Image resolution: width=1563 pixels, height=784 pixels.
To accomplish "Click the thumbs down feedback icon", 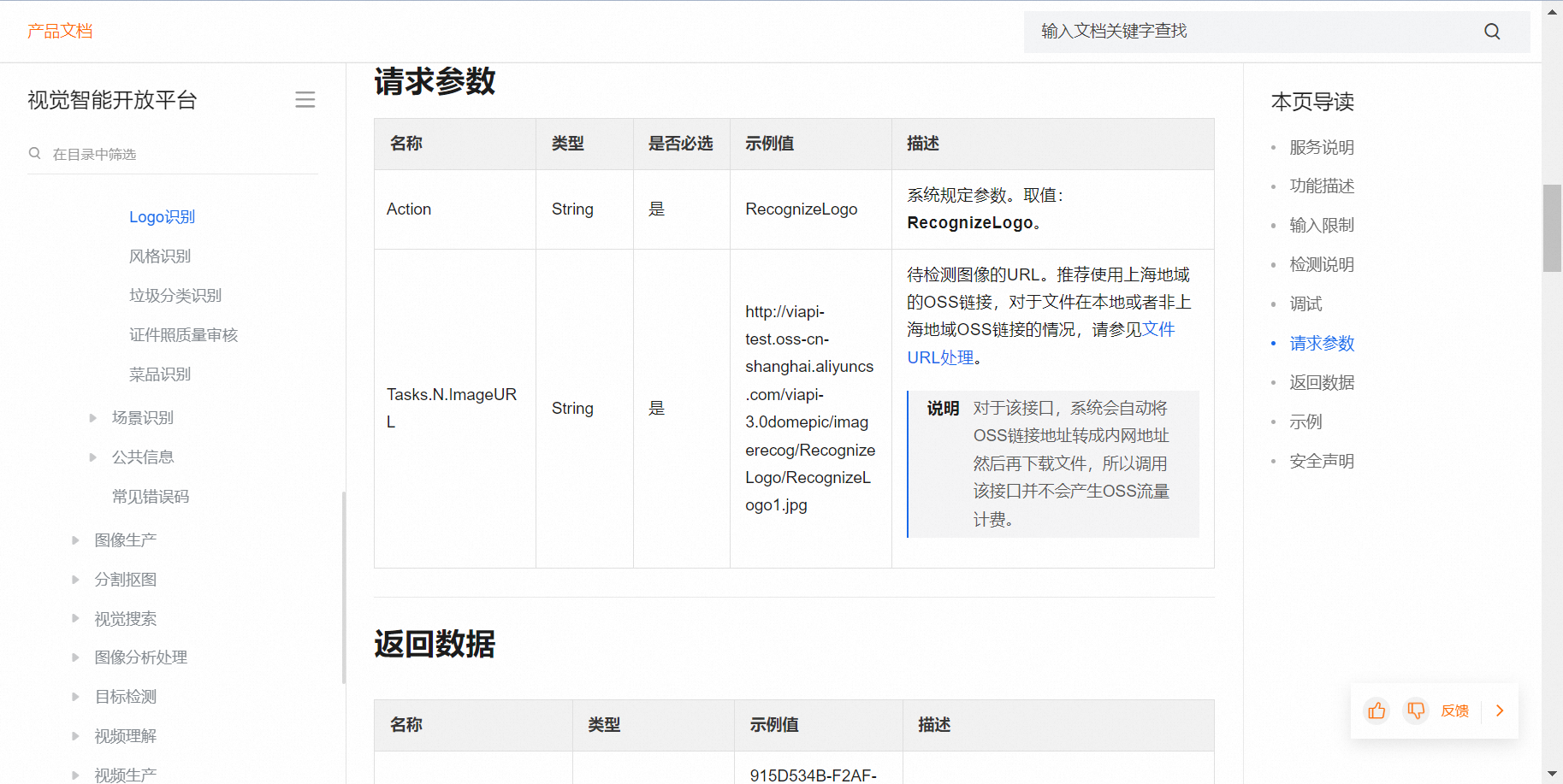I will [1416, 710].
